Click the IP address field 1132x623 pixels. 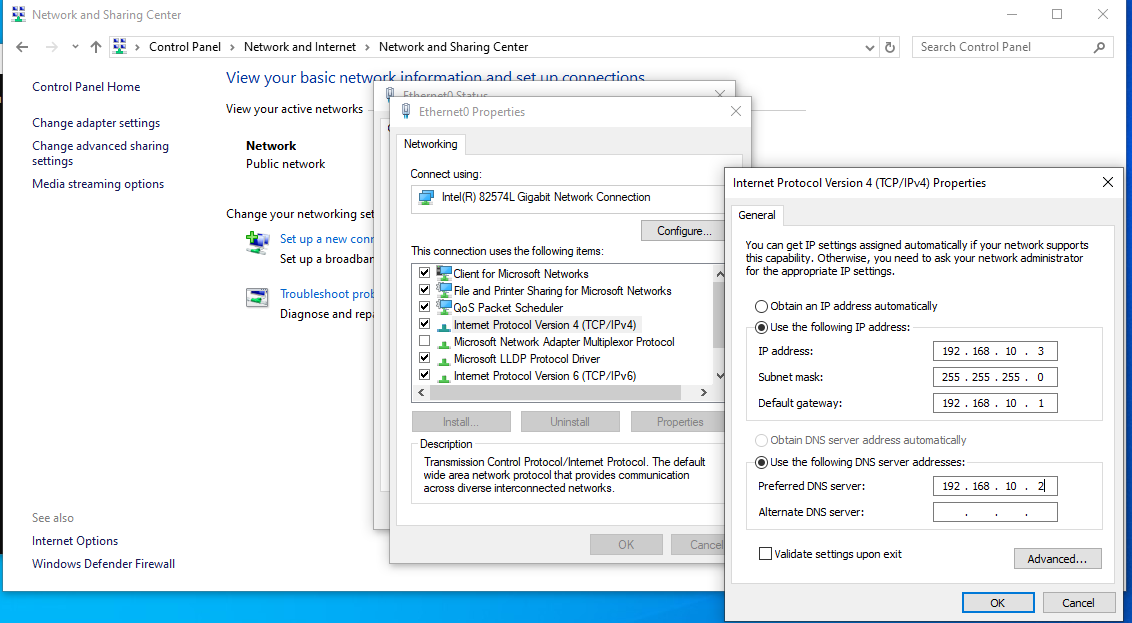click(995, 351)
